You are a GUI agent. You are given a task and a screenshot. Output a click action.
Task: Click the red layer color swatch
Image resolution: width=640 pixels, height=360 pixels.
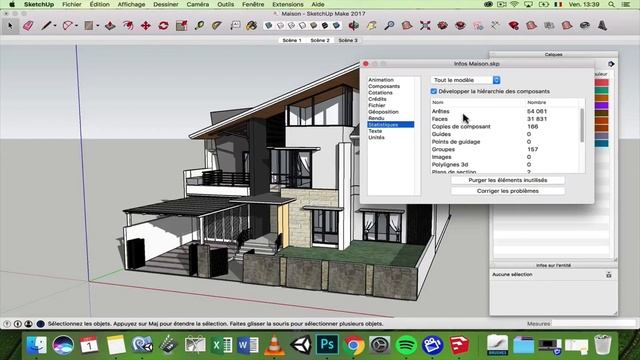602,83
